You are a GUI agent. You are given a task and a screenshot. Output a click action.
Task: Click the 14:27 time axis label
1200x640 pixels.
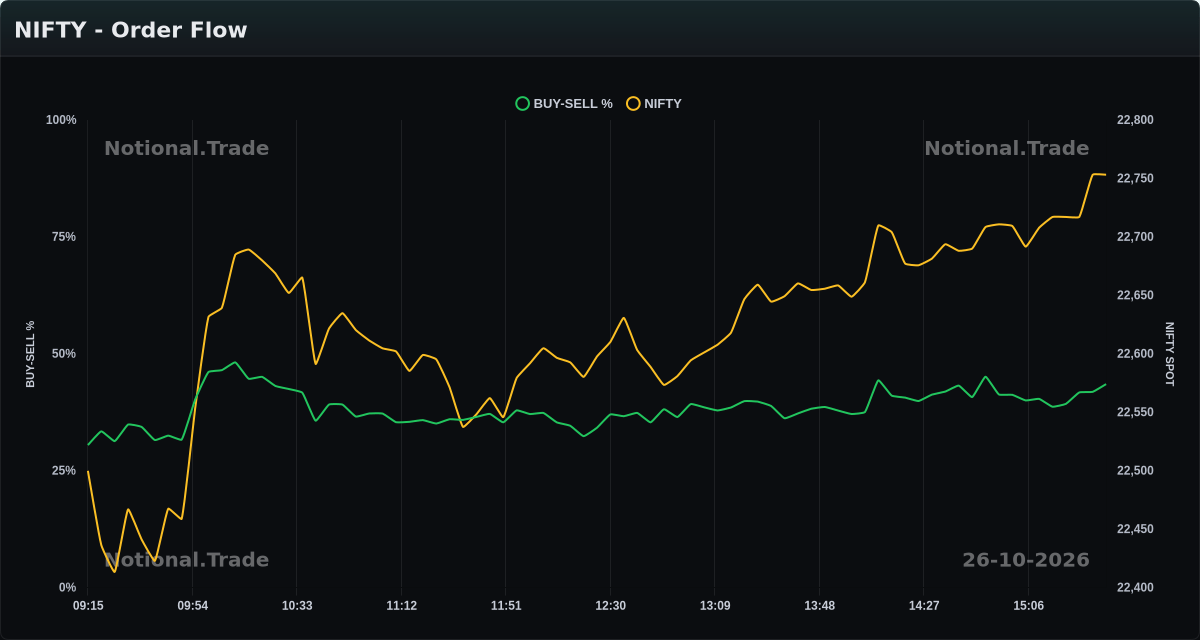click(x=924, y=606)
